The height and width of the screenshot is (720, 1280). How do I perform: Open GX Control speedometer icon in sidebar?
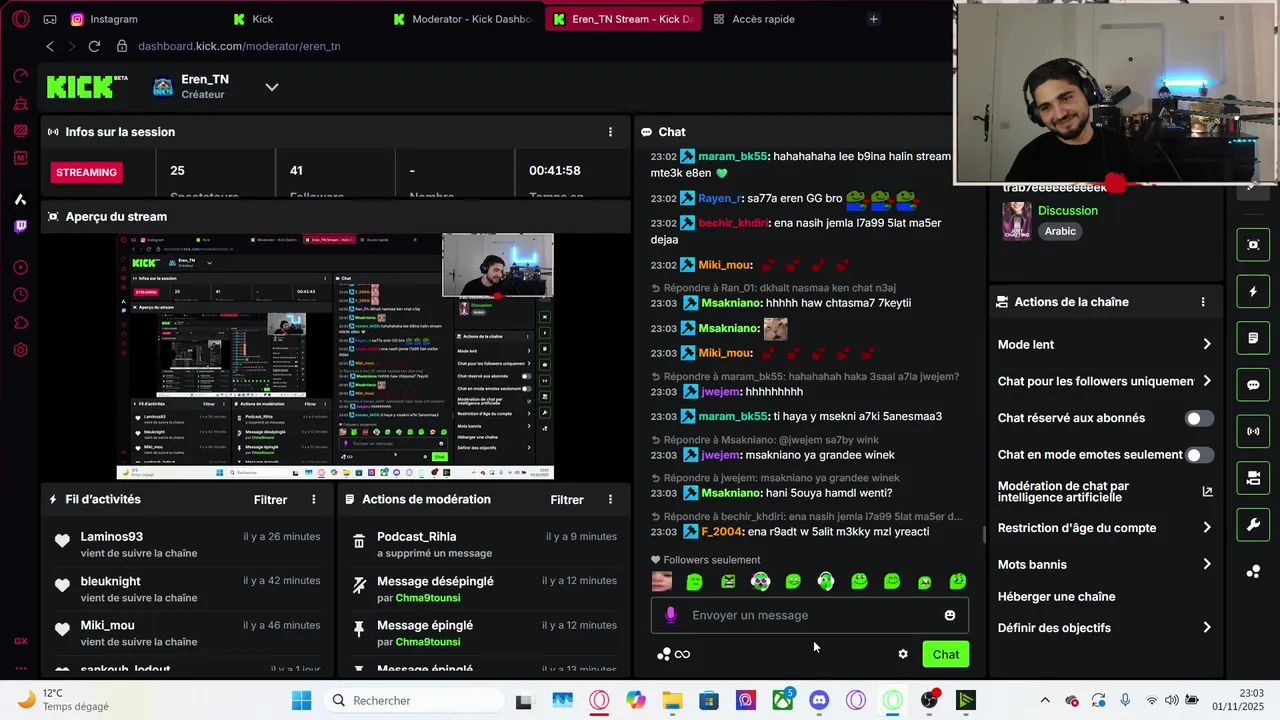[x=20, y=76]
